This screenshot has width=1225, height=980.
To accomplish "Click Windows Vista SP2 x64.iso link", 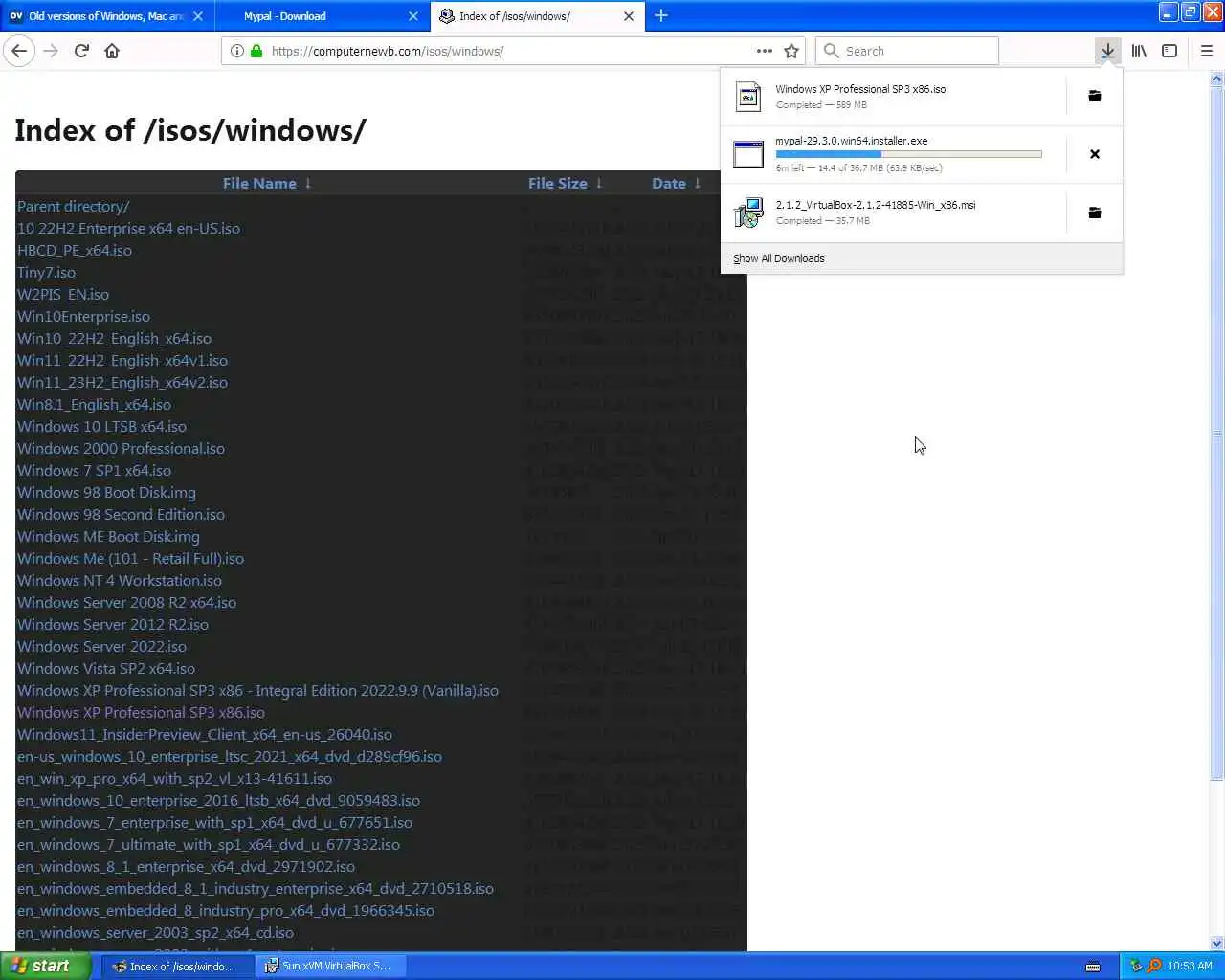I will [x=106, y=668].
